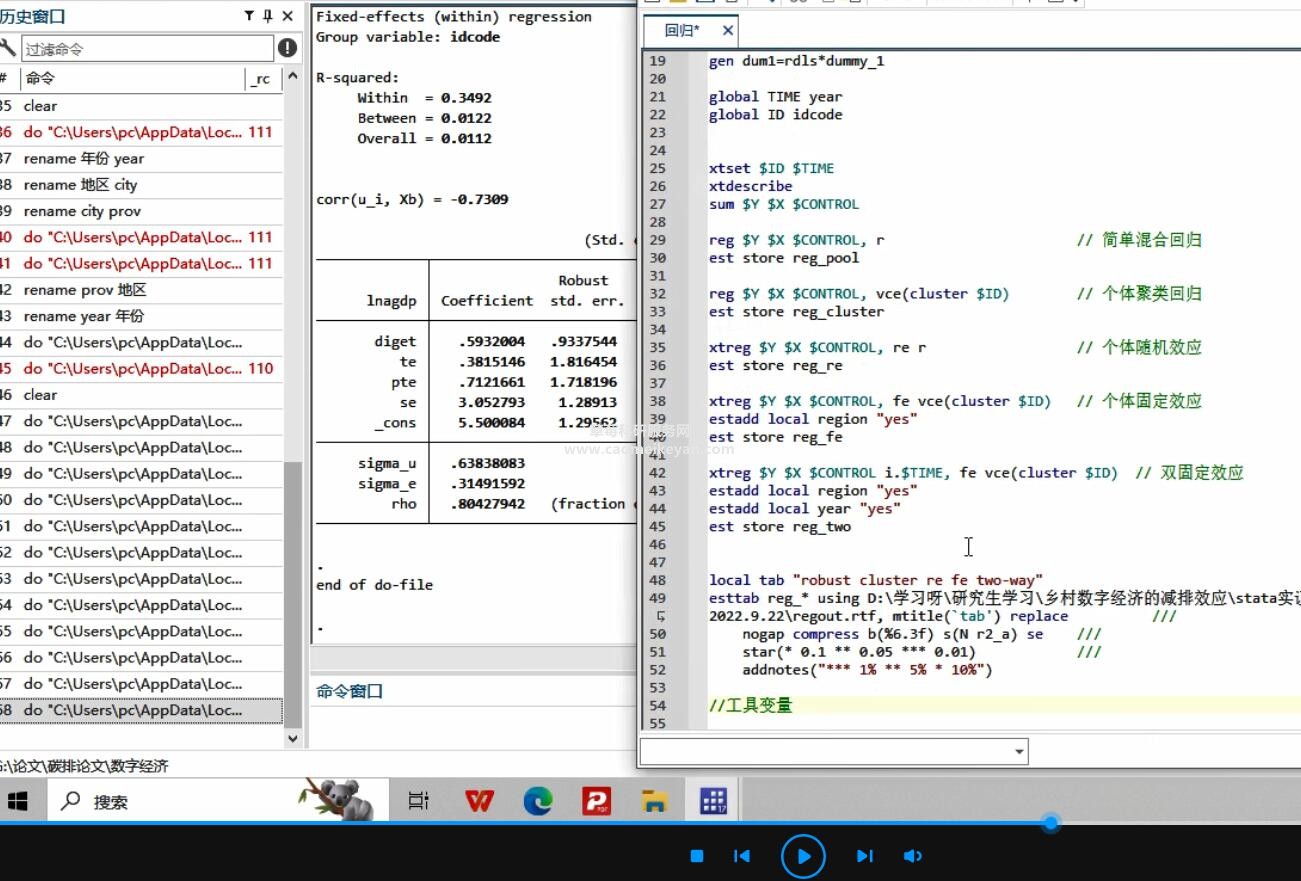1301x881 pixels.
Task: Close the 历史窗口 panel
Action: (x=288, y=16)
